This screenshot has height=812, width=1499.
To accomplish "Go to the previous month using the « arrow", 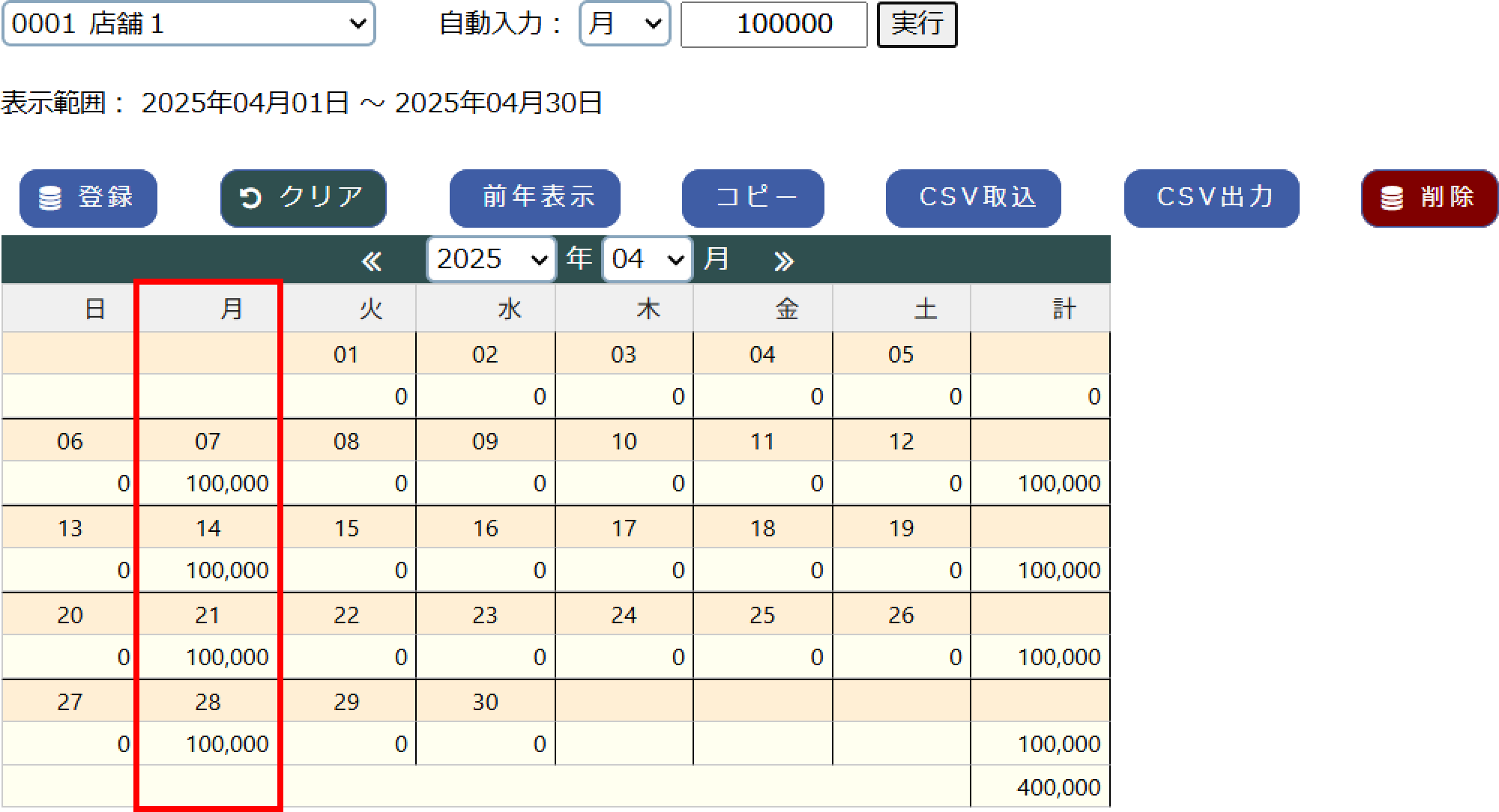I will pos(373,260).
